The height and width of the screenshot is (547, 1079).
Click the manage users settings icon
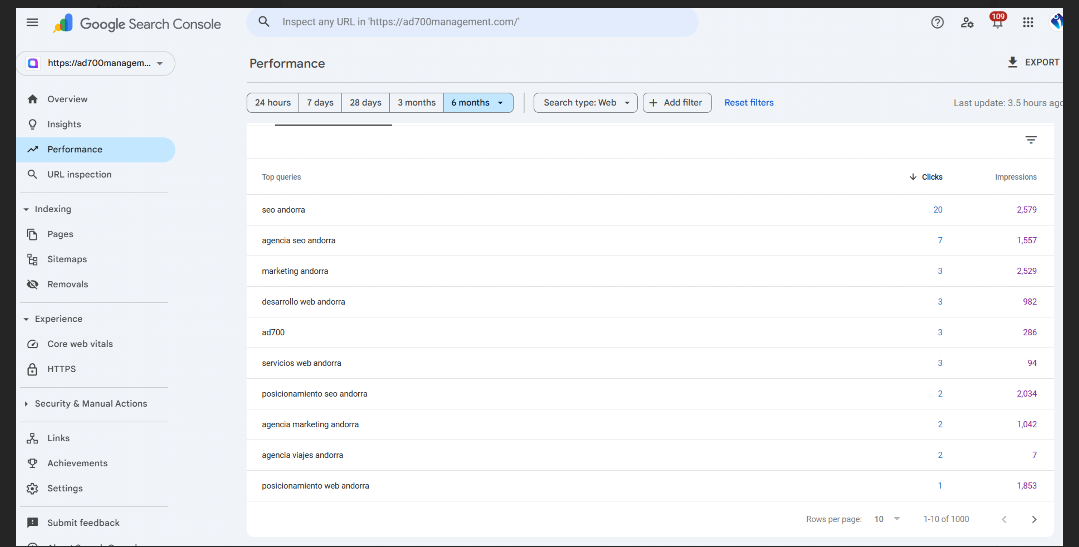coord(967,23)
